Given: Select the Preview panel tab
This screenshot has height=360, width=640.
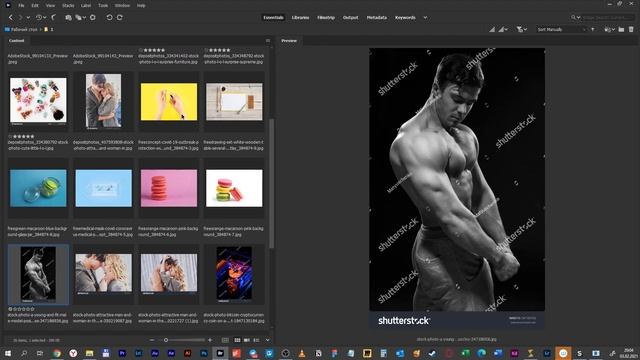Looking at the screenshot, I should click(x=289, y=41).
